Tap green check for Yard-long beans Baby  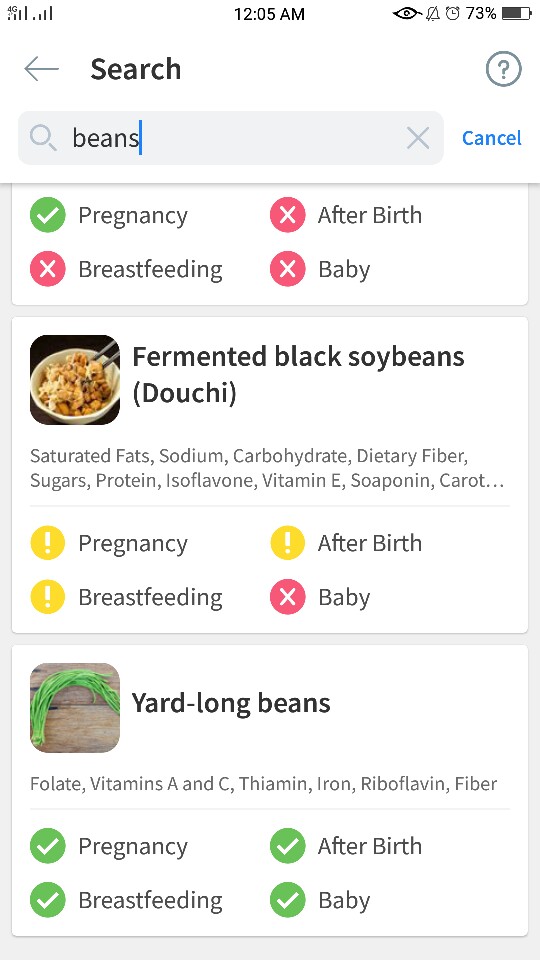[x=288, y=900]
